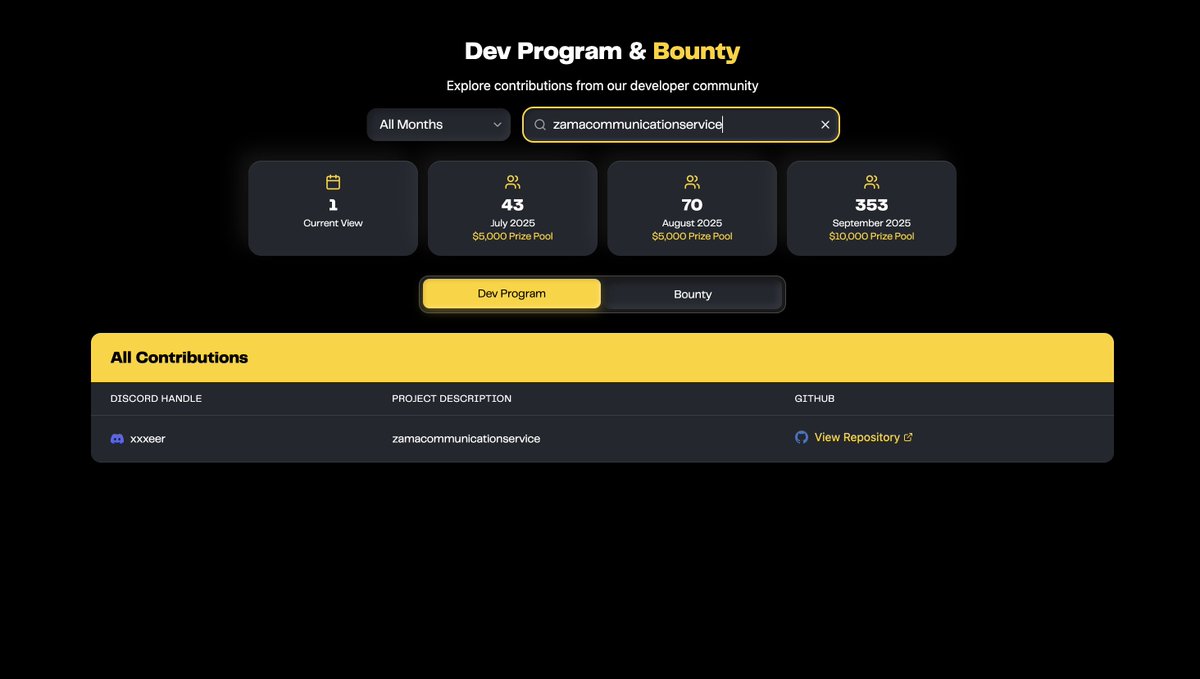
Task: Select the July 2025 card showing 43
Action: 513,208
